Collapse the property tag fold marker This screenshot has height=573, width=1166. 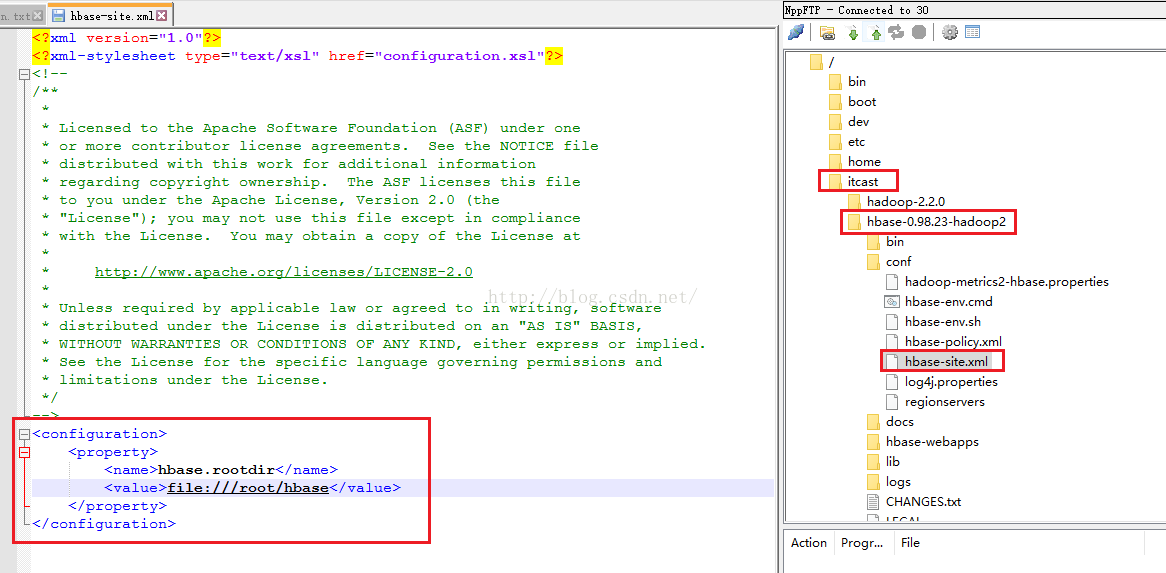[x=24, y=452]
